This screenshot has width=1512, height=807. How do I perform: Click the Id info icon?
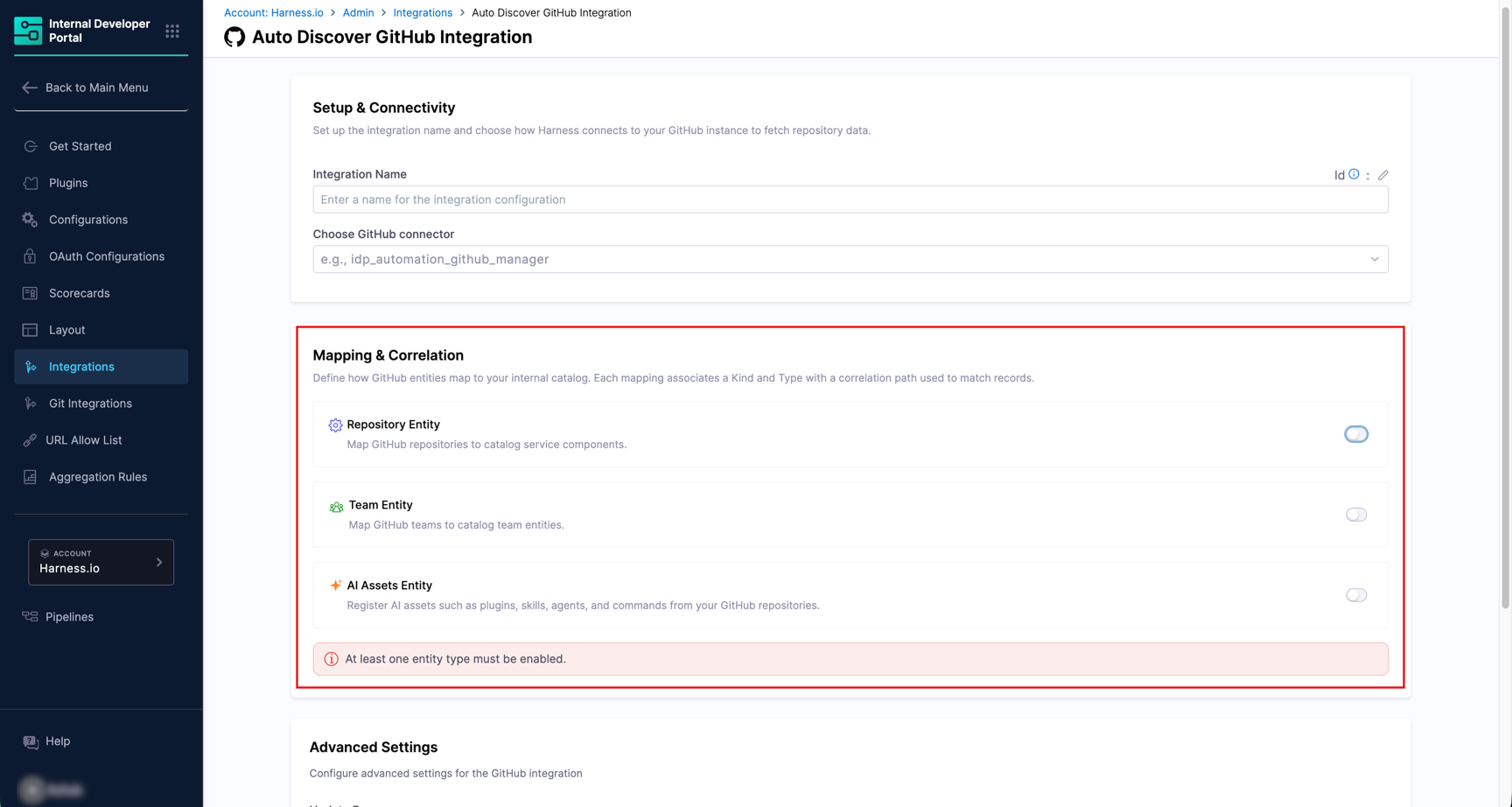point(1354,174)
